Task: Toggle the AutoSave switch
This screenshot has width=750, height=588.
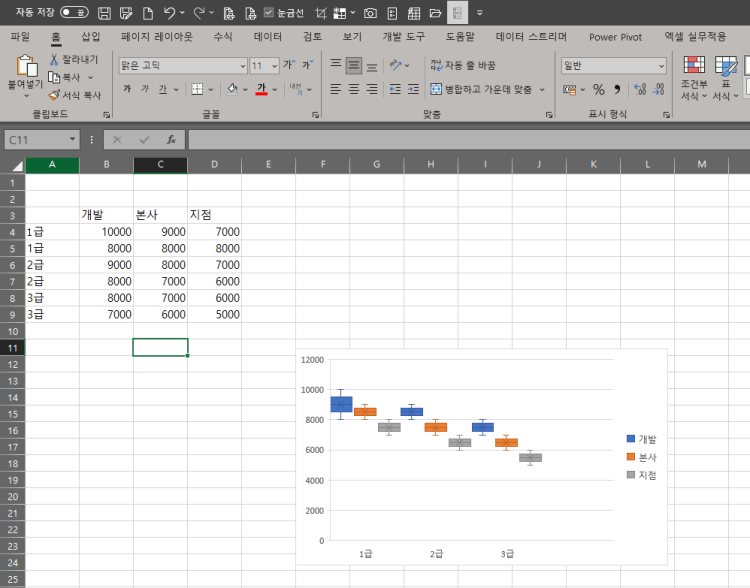Action: [x=74, y=12]
